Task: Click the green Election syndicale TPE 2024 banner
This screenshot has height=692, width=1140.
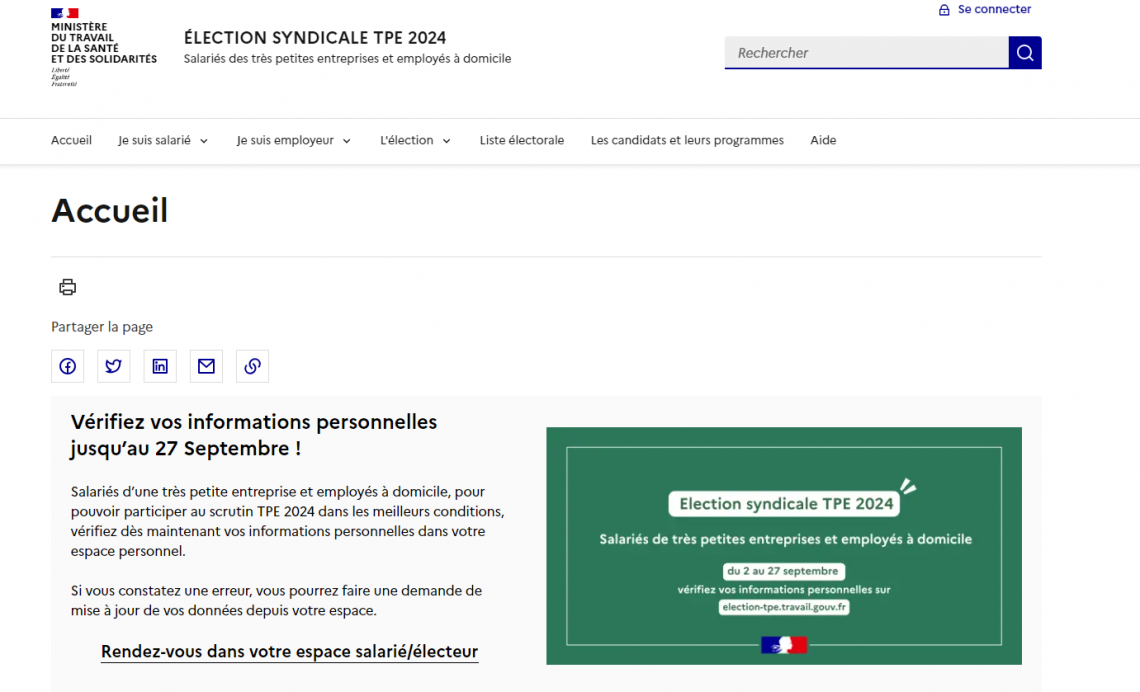Action: coord(783,545)
